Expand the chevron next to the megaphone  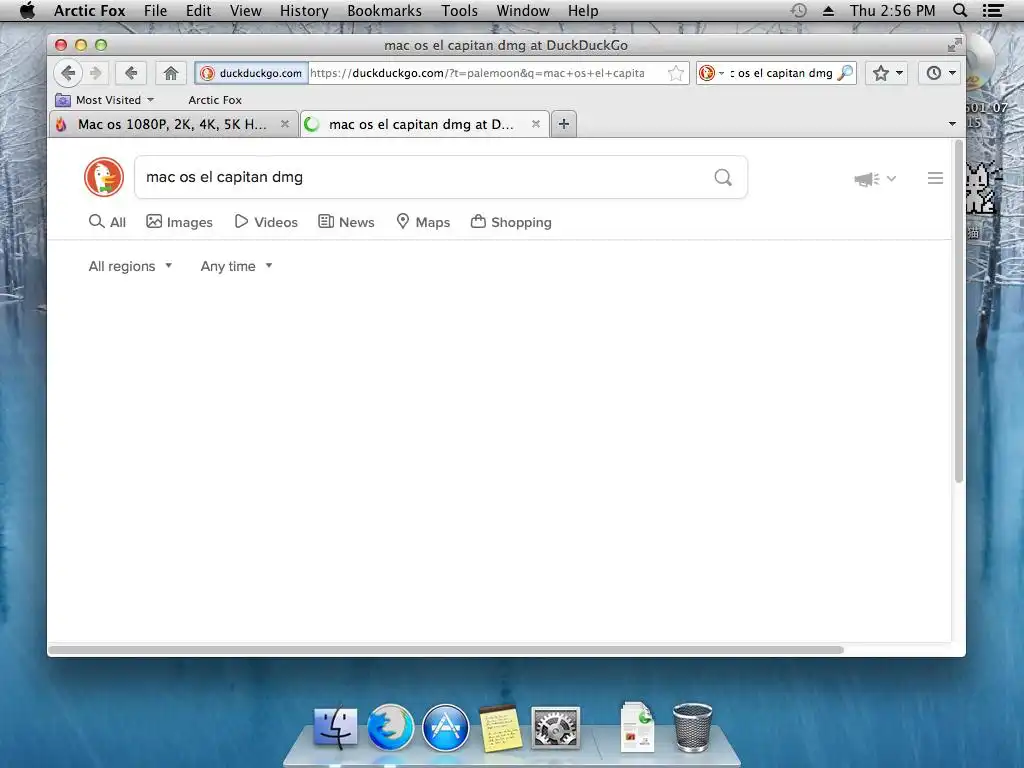(x=891, y=178)
